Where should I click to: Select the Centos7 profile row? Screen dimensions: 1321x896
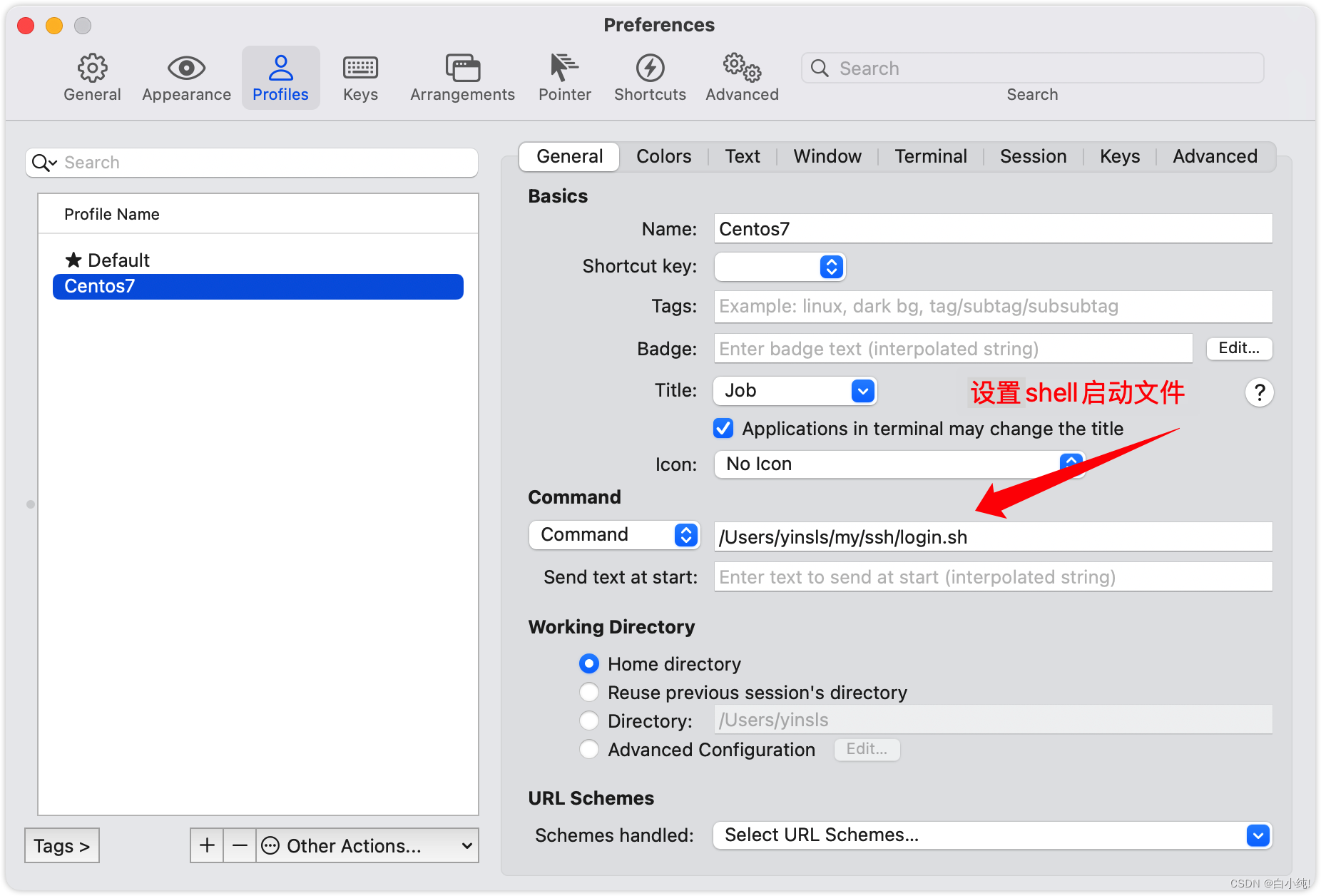(x=257, y=286)
